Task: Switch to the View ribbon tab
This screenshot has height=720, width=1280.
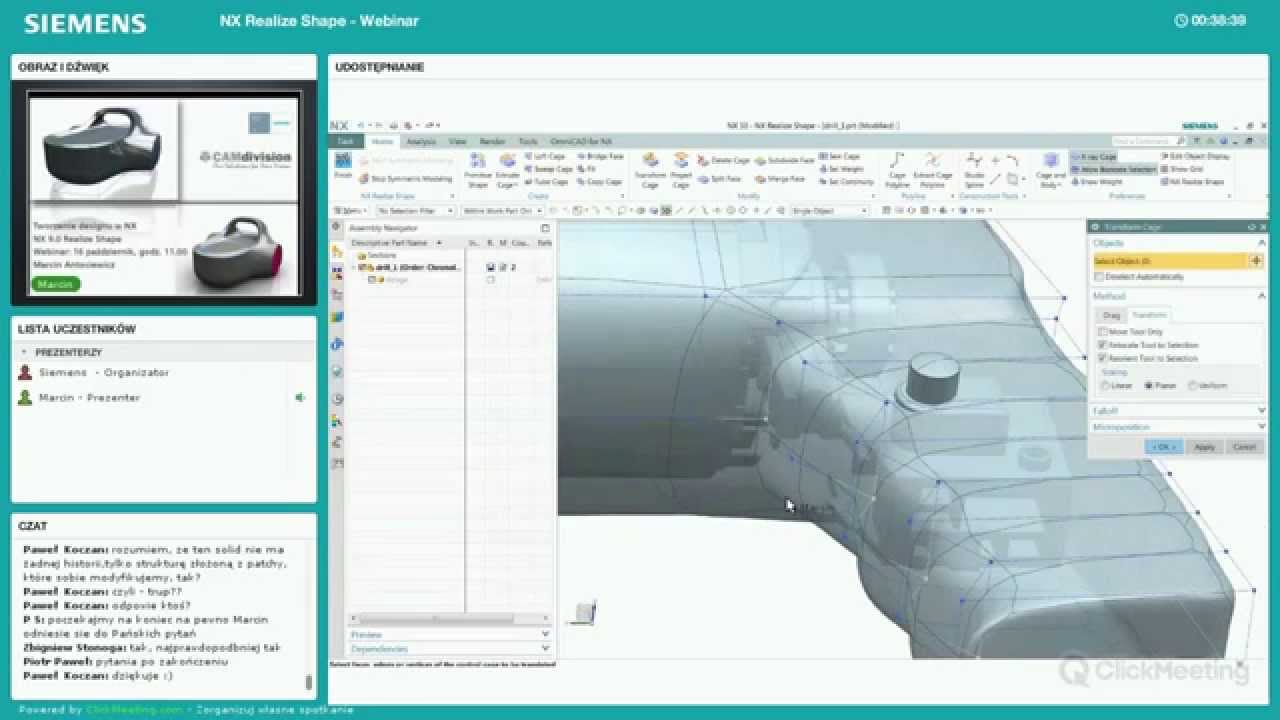Action: click(458, 142)
